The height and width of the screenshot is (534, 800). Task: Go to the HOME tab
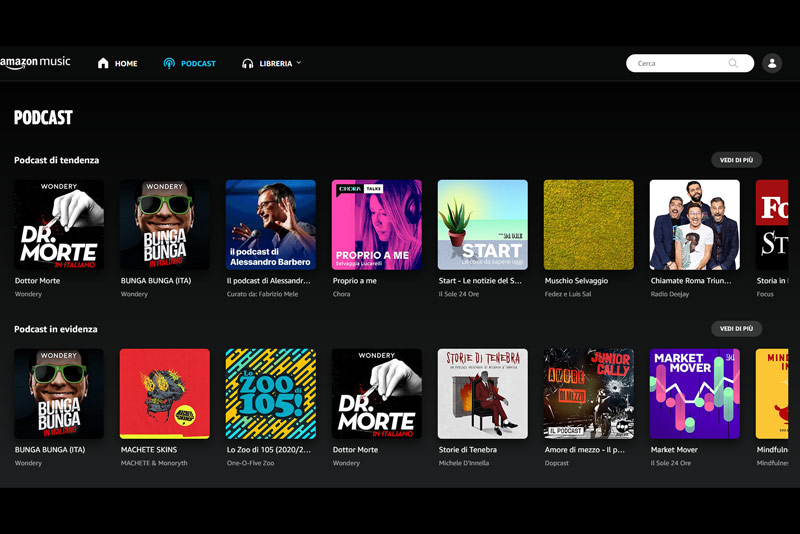tap(126, 64)
